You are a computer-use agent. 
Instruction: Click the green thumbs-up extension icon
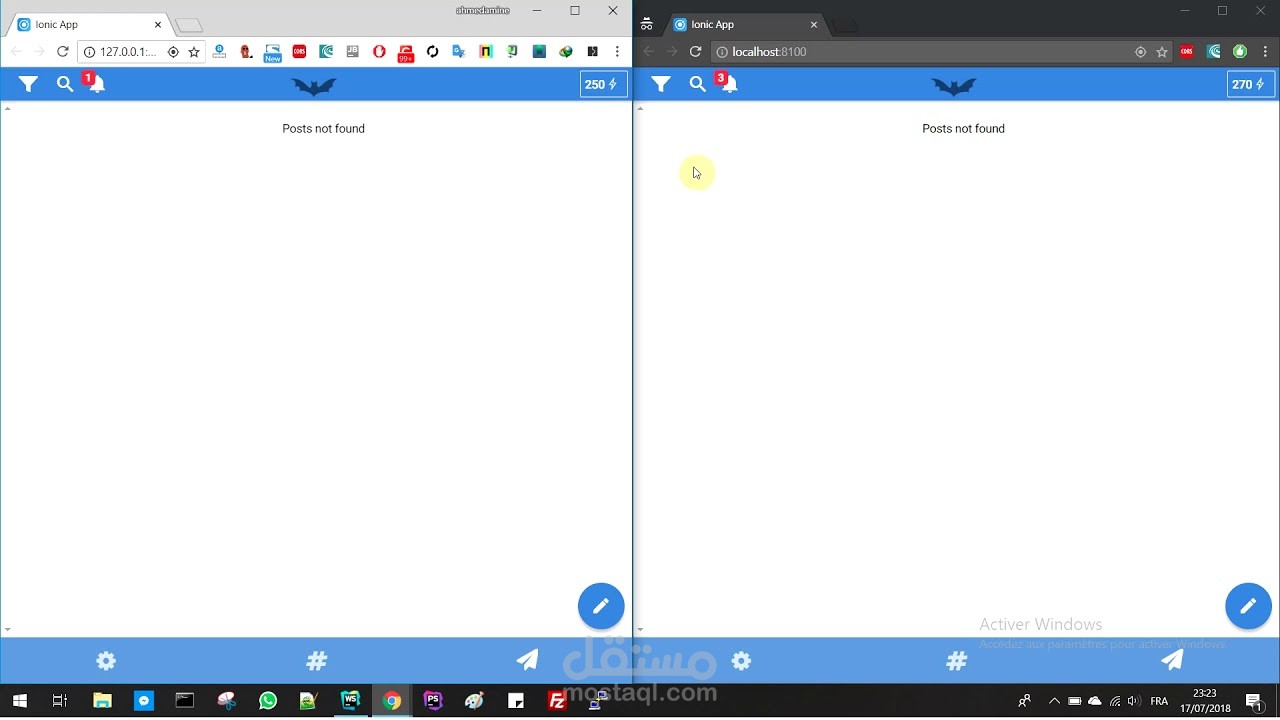pos(1240,52)
